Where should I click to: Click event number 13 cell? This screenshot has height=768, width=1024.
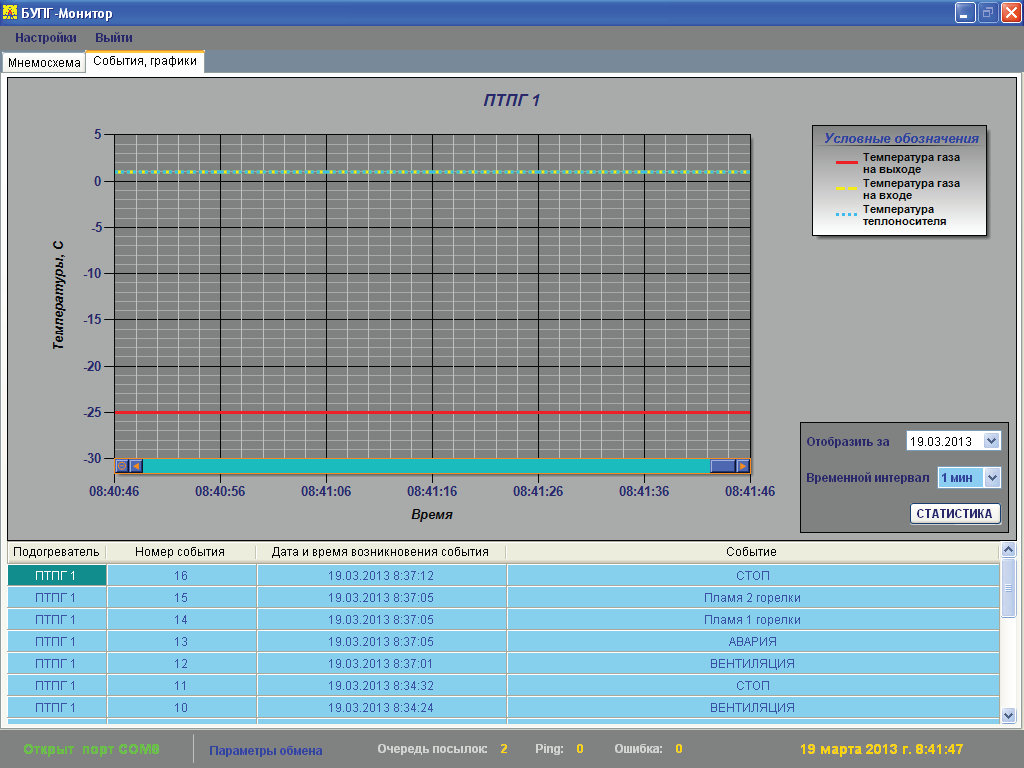[181, 641]
